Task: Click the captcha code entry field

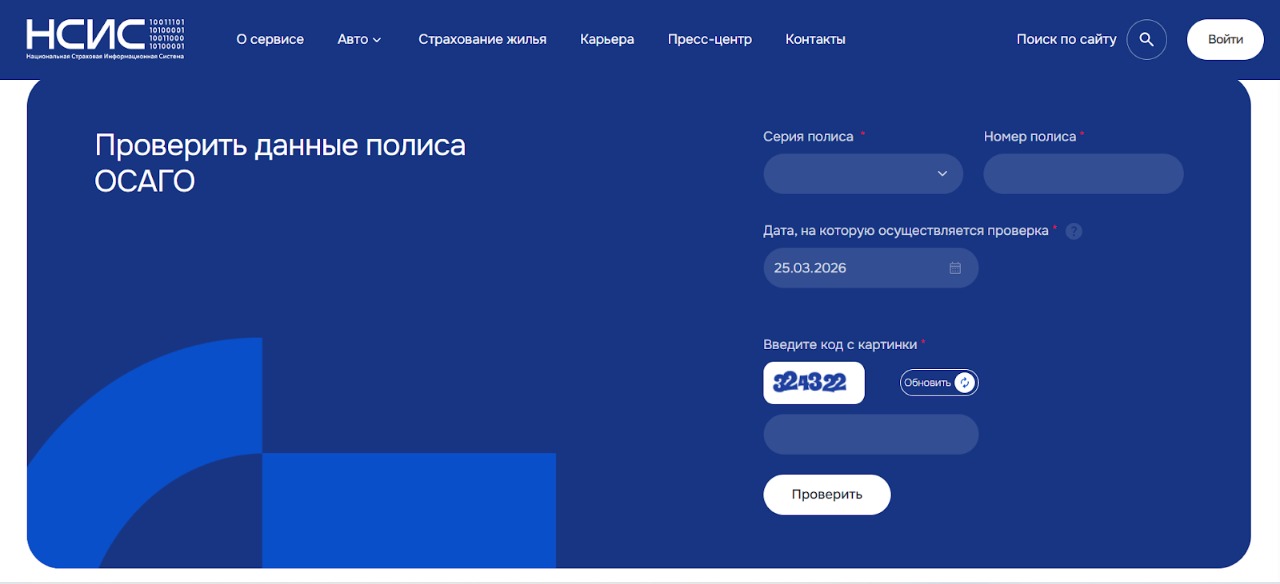Action: 871,433
